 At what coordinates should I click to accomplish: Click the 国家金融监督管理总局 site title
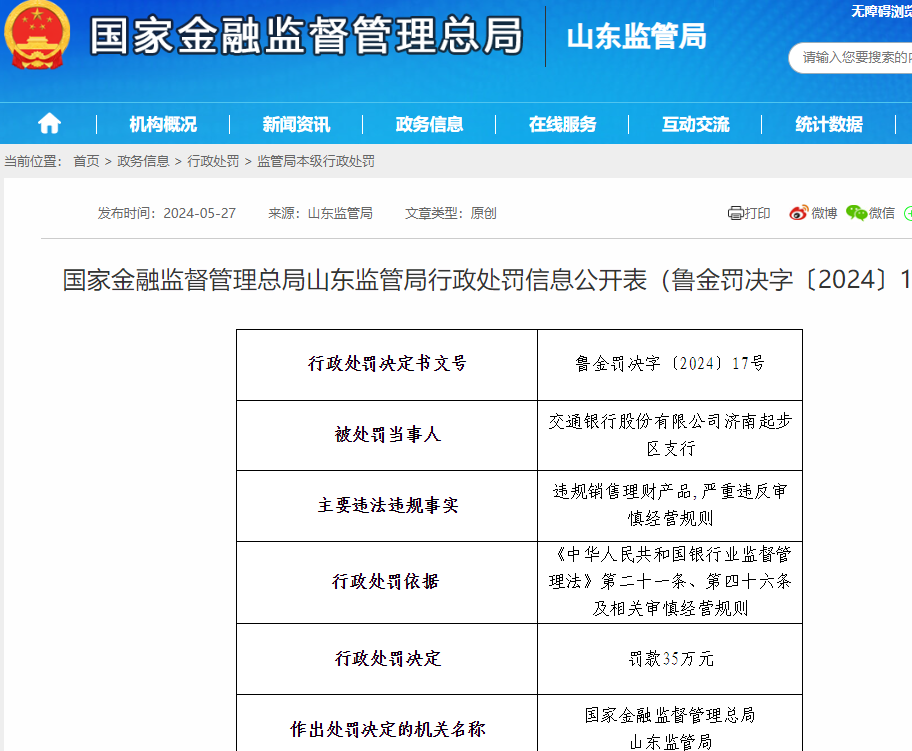coord(306,36)
